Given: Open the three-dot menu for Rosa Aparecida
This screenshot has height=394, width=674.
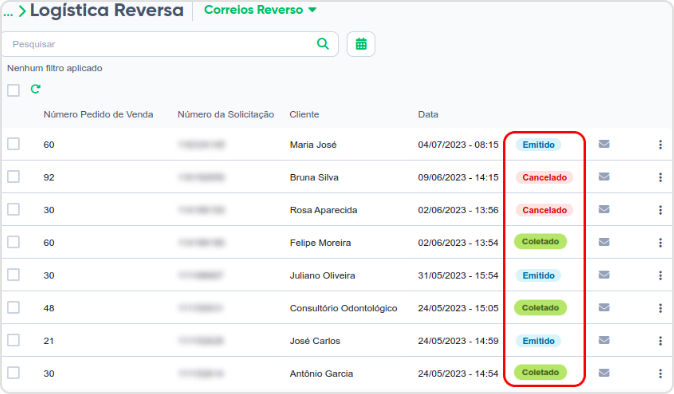Looking at the screenshot, I should point(660,210).
